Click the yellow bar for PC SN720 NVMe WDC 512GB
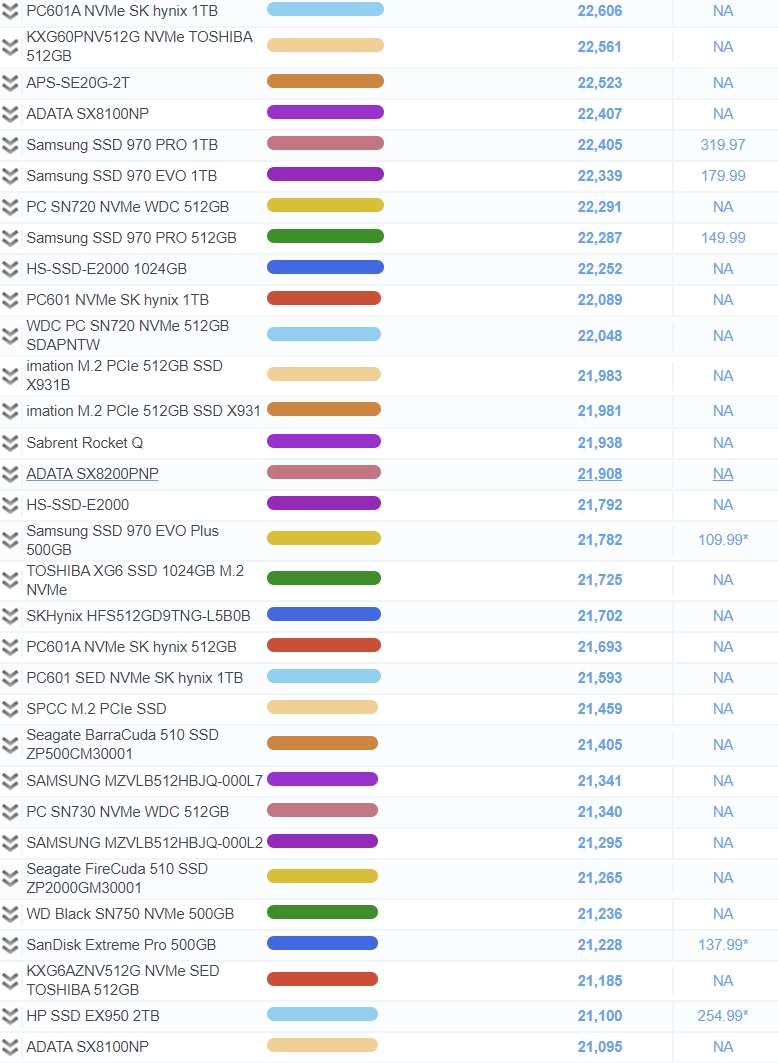The image size is (778, 1063). point(325,205)
